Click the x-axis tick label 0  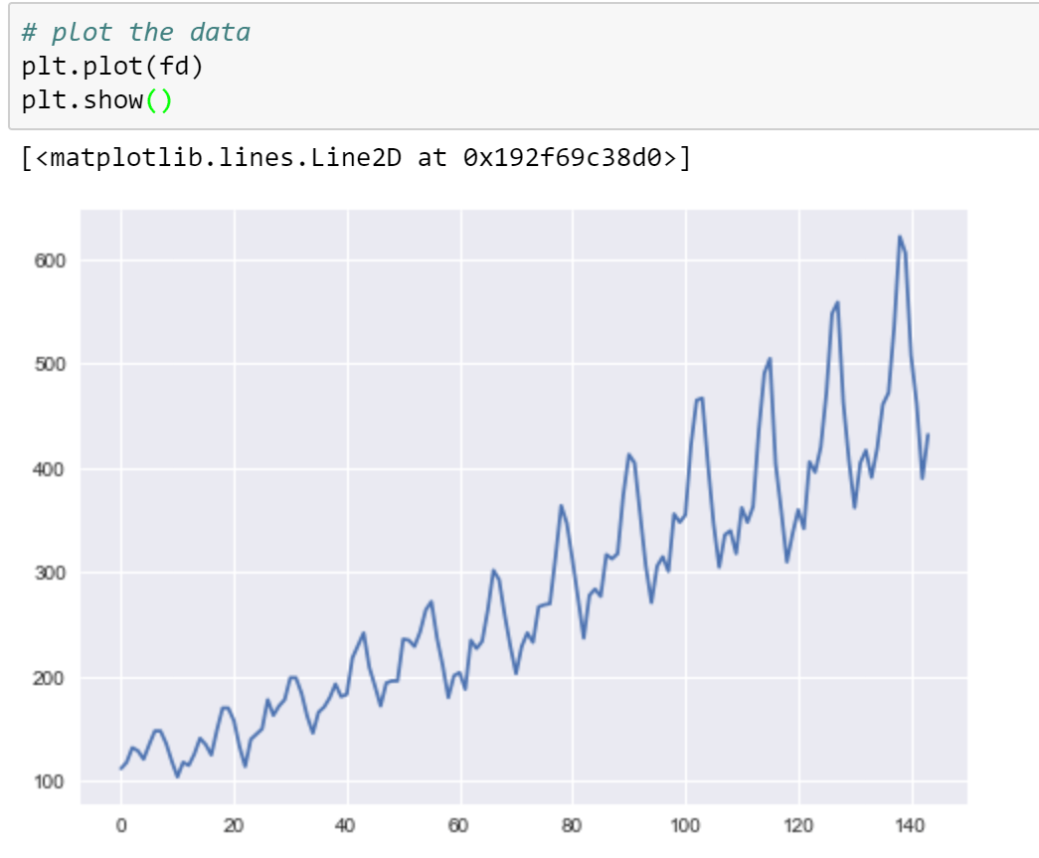pyautogui.click(x=121, y=826)
